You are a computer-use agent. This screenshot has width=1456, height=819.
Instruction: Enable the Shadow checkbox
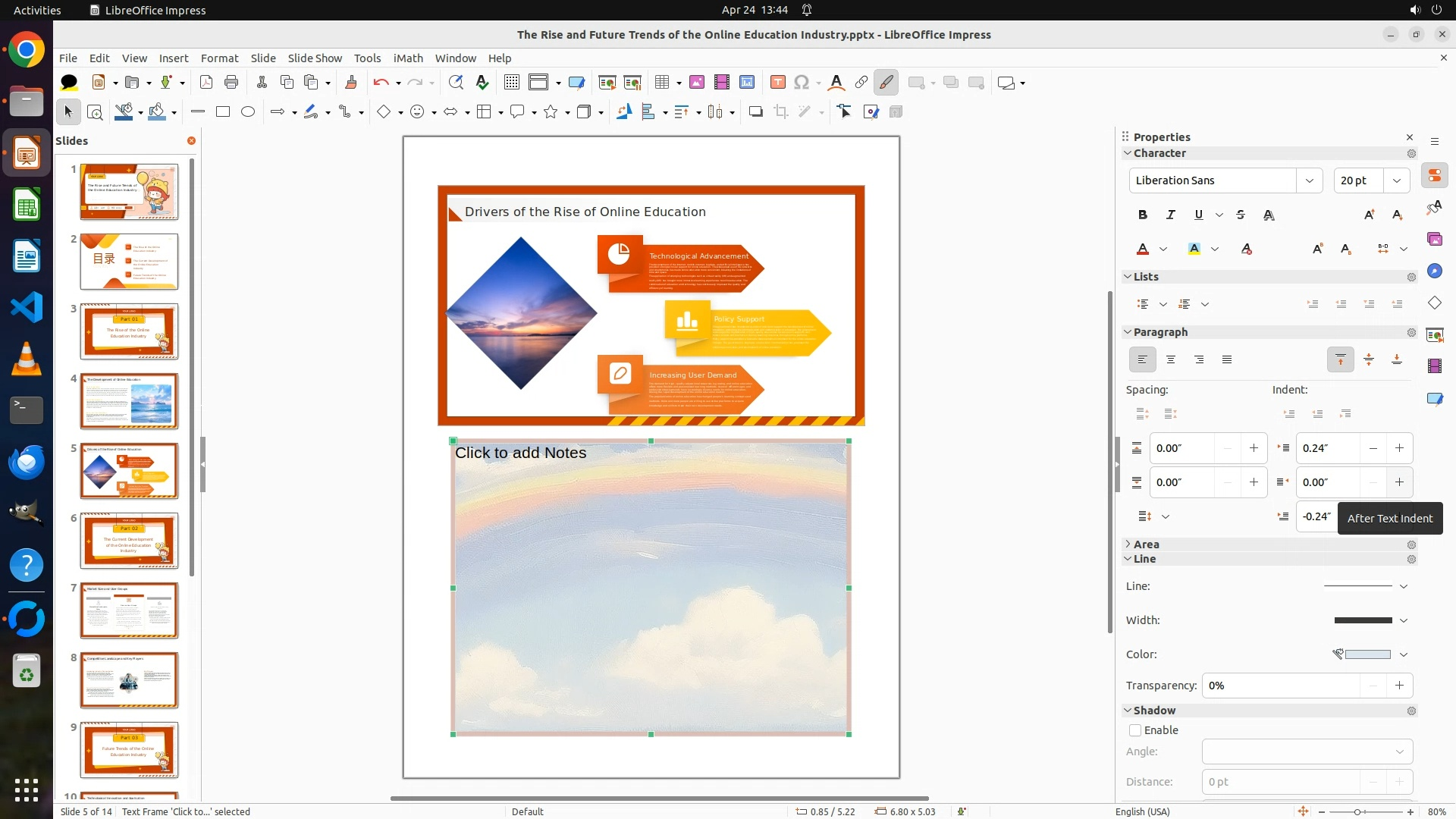coord(1135,730)
